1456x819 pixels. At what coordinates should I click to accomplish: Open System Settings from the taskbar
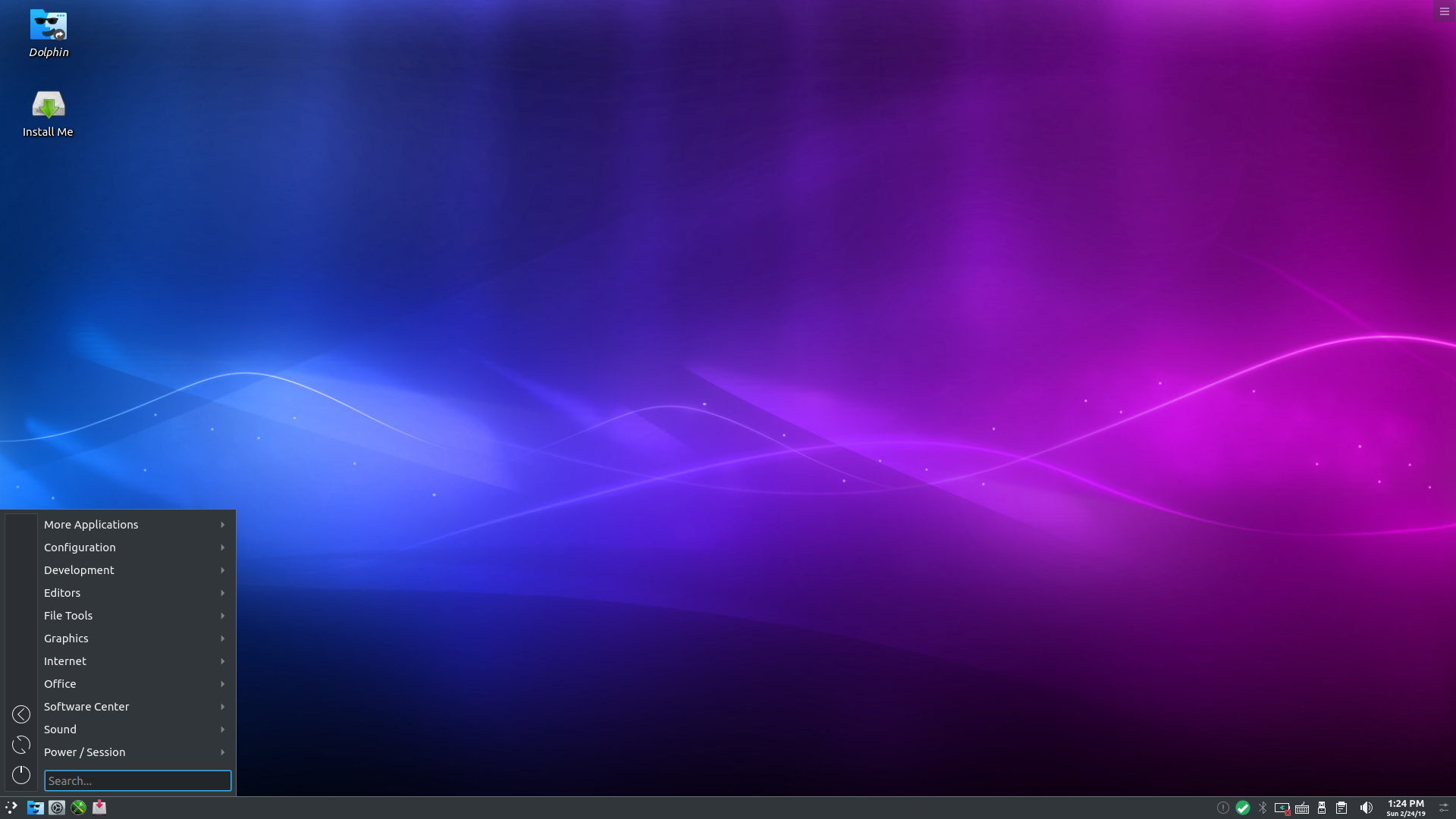coord(57,808)
